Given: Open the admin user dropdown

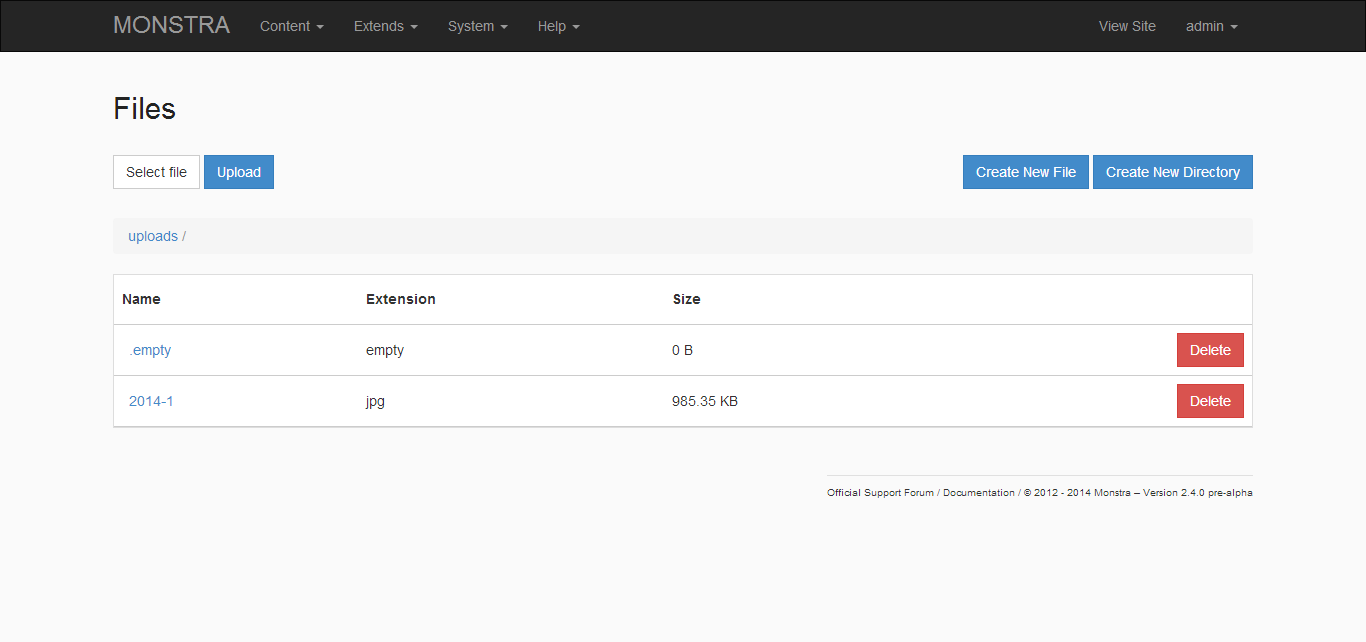Looking at the screenshot, I should 1211,27.
